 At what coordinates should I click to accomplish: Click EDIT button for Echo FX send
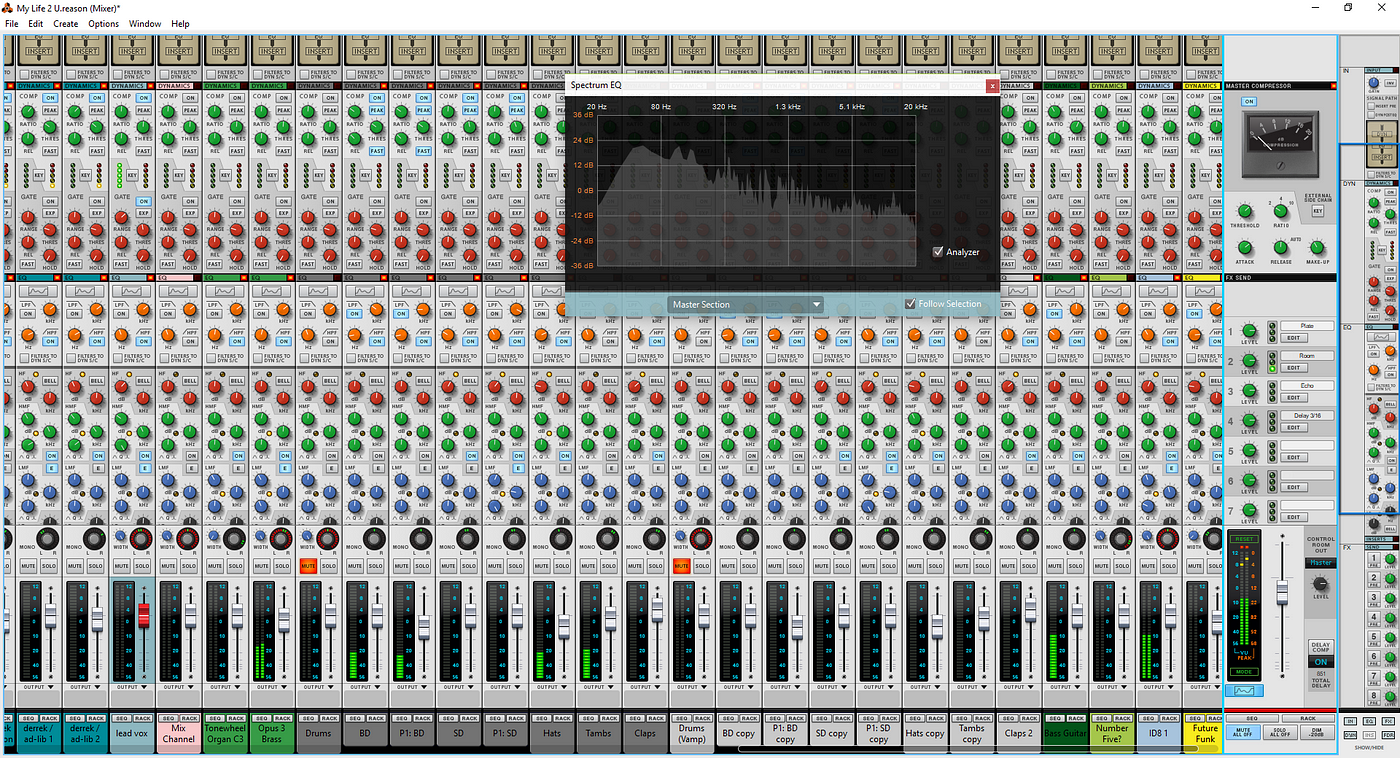1293,398
